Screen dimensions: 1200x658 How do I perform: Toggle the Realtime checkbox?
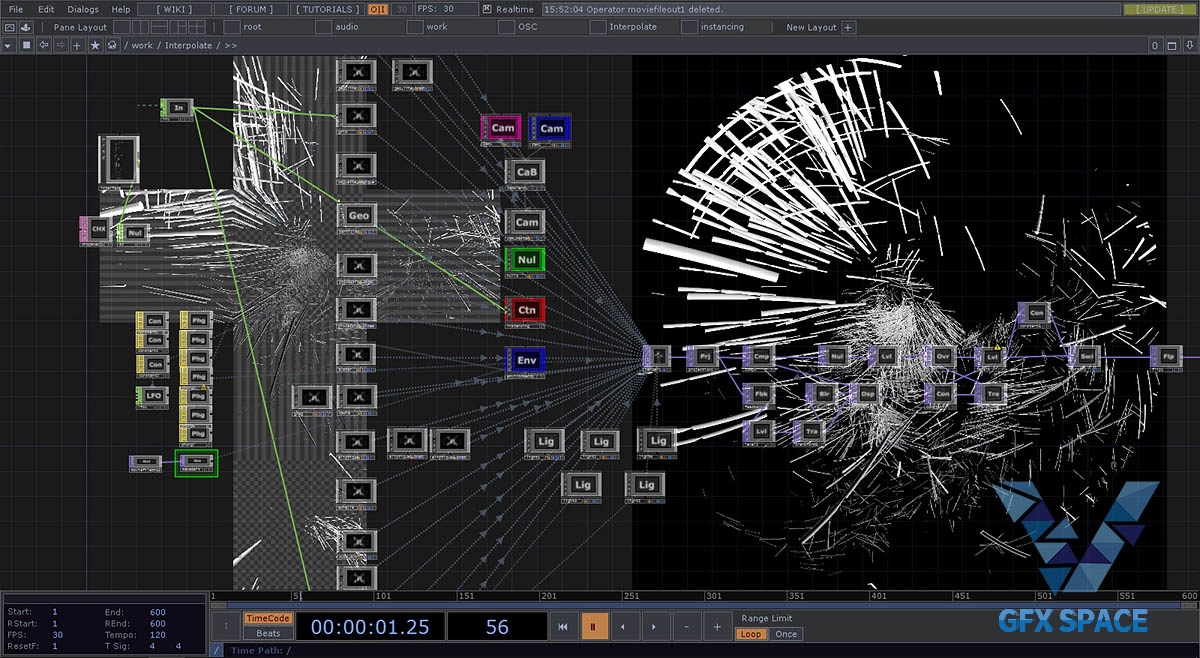click(487, 9)
